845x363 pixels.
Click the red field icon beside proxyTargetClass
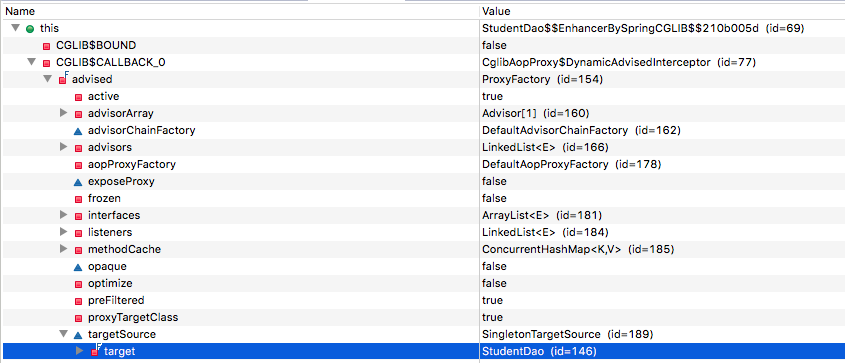(x=78, y=318)
